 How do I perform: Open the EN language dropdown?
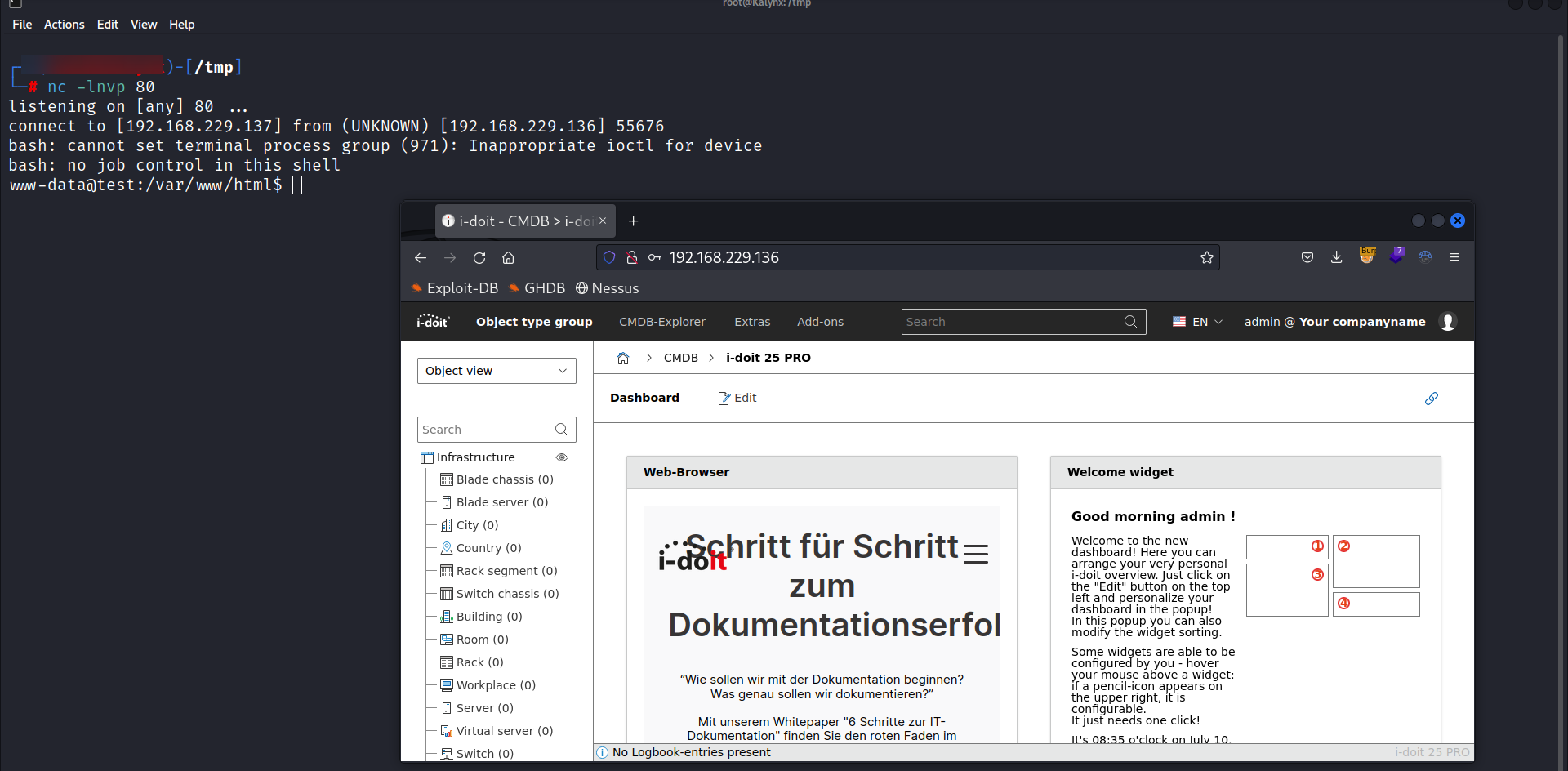[x=1197, y=322]
